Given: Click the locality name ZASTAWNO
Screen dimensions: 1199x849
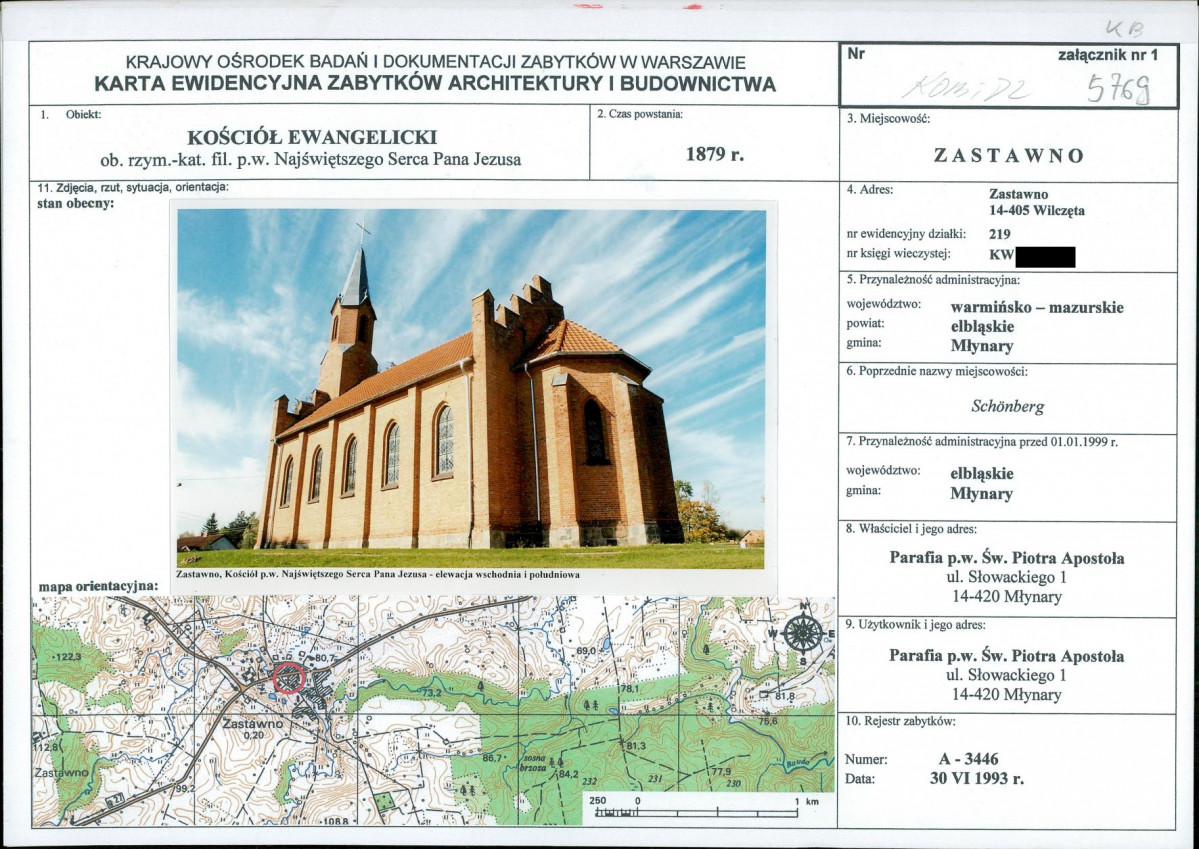Looking at the screenshot, I should [1009, 155].
